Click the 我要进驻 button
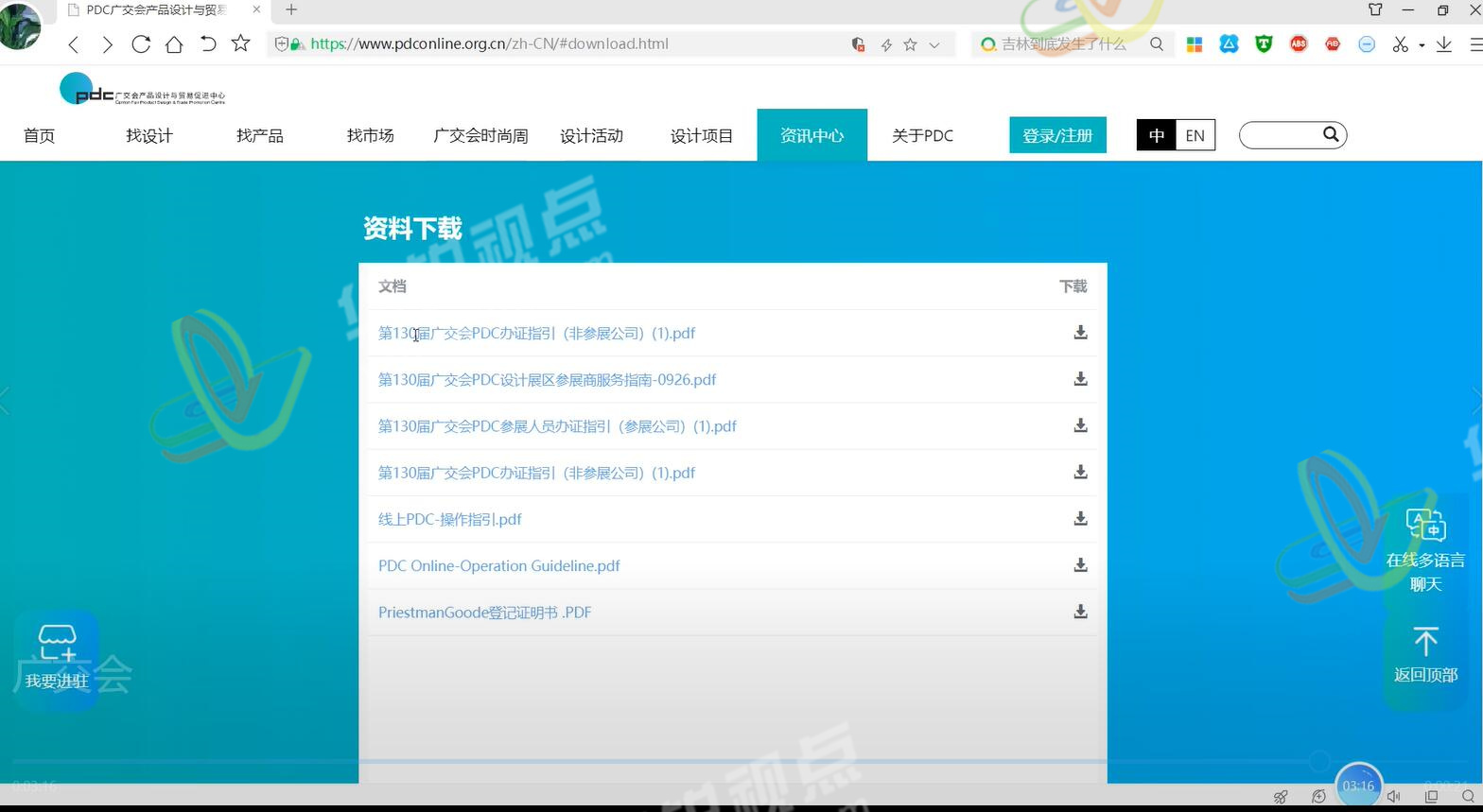The width and height of the screenshot is (1483, 812). tap(57, 659)
